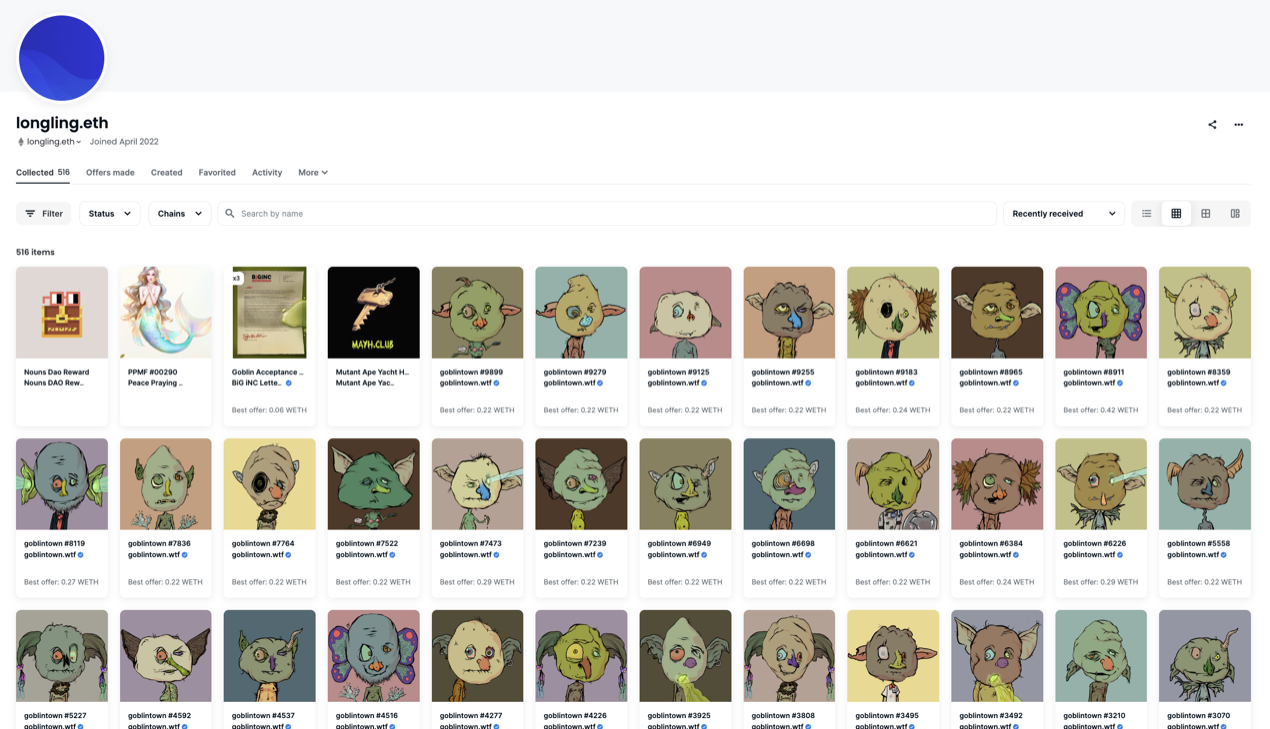This screenshot has width=1270, height=729.
Task: Select the large grid view
Action: [1206, 214]
